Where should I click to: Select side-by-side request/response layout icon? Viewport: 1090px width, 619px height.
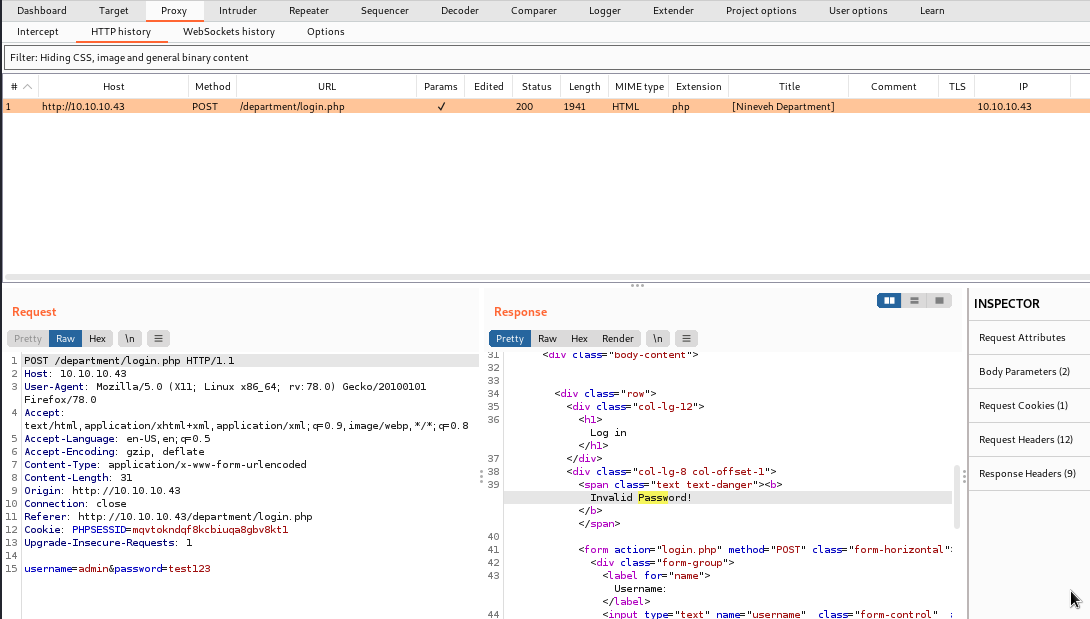point(889,301)
